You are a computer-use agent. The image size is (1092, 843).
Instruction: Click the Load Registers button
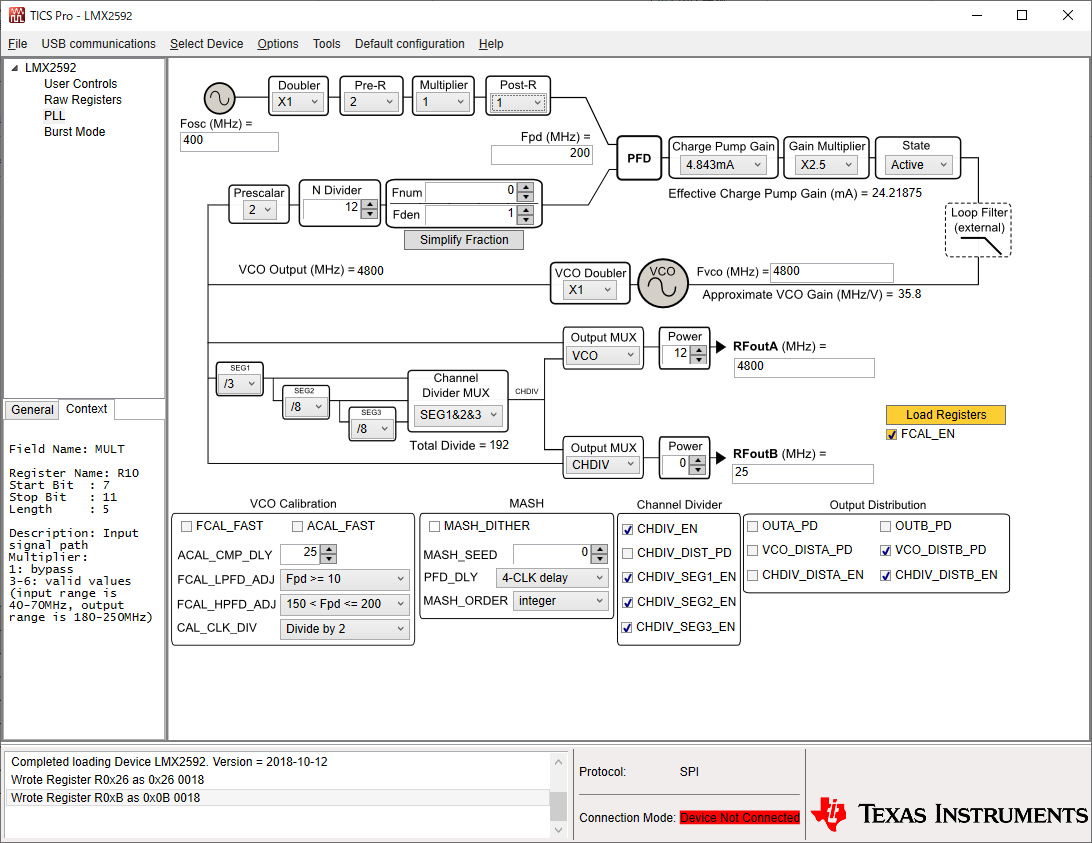[x=946, y=415]
